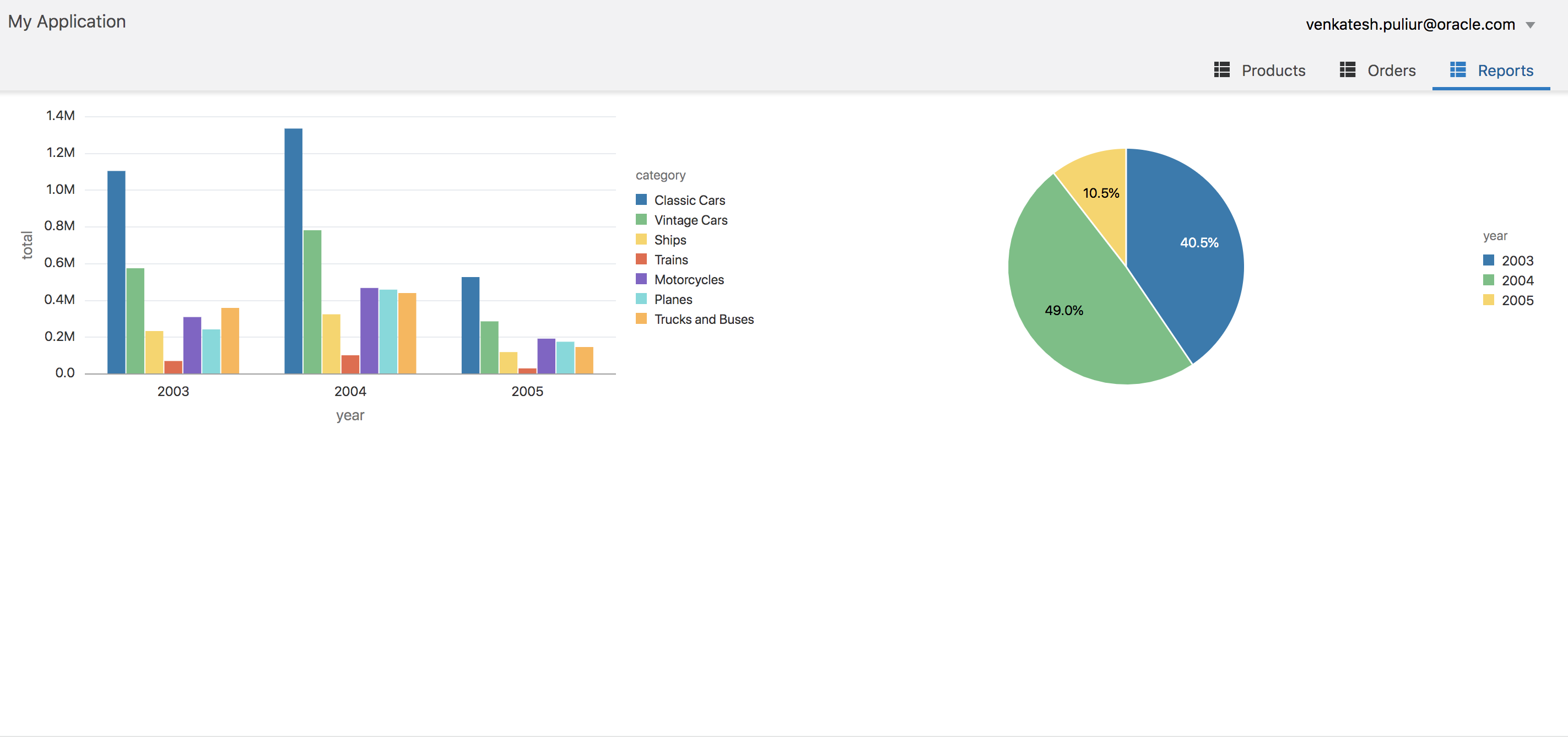Click the 2003 pie legend swatch
The height and width of the screenshot is (737, 1568).
pyautogui.click(x=1488, y=260)
